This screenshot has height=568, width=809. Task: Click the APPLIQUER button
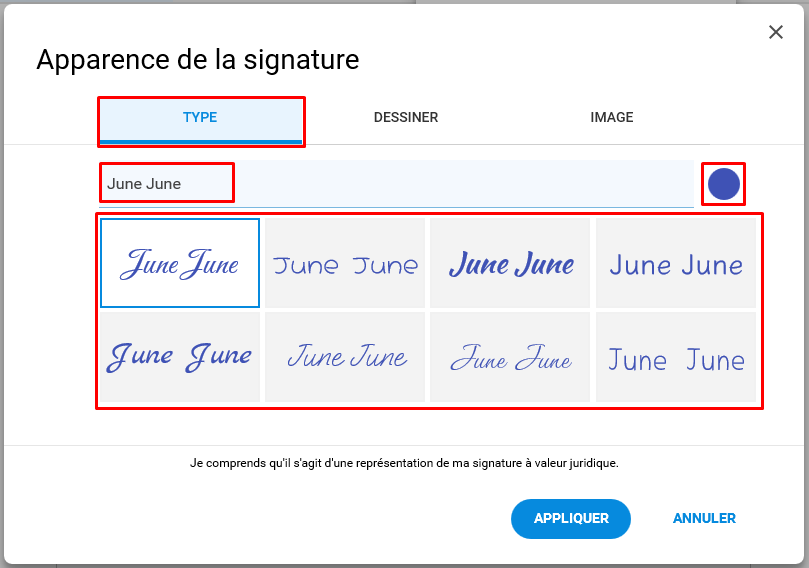point(571,518)
